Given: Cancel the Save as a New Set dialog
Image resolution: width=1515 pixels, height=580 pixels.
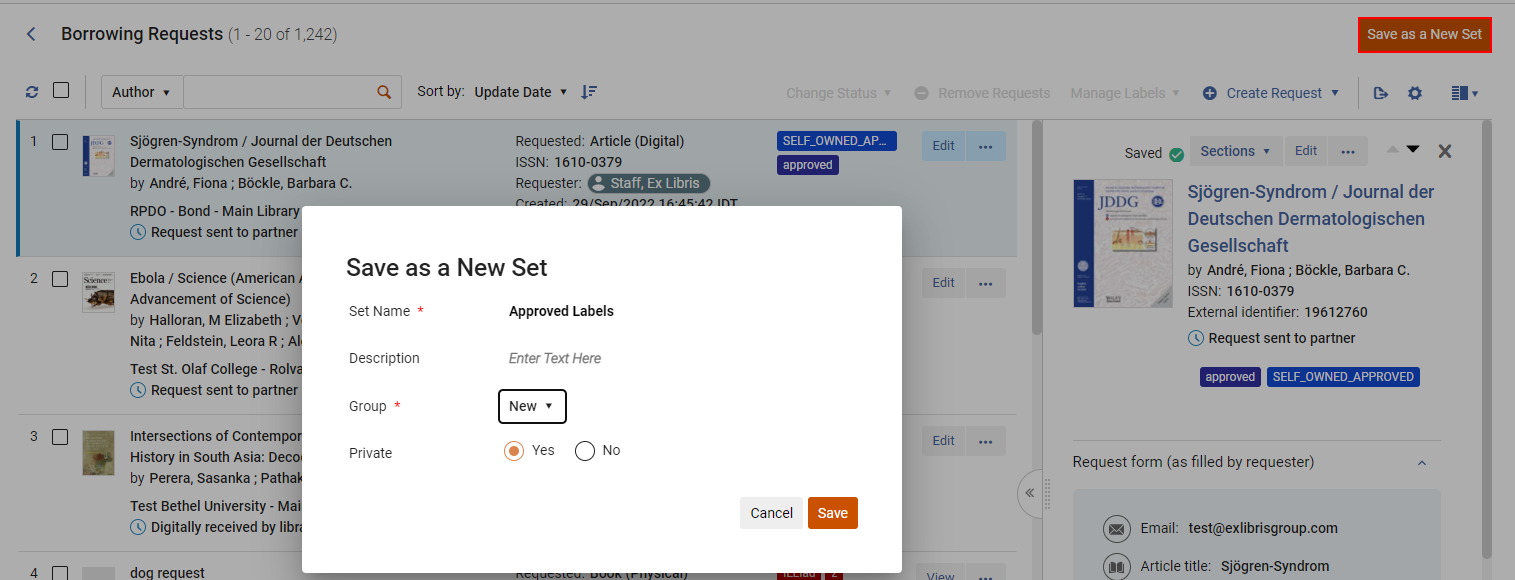Looking at the screenshot, I should tap(771, 513).
